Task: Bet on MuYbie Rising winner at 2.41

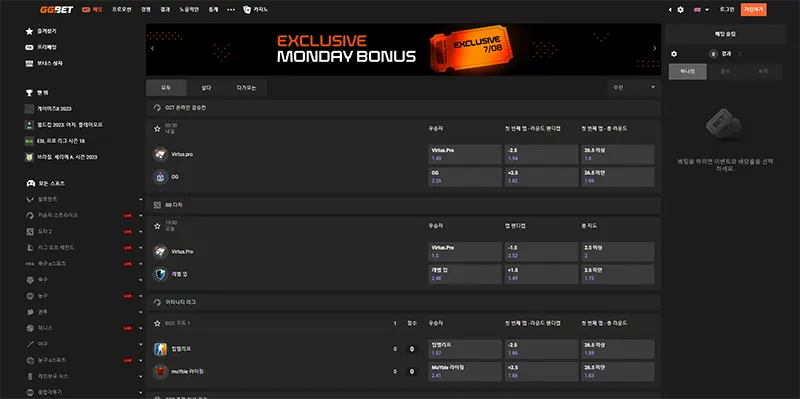Action: [x=465, y=371]
